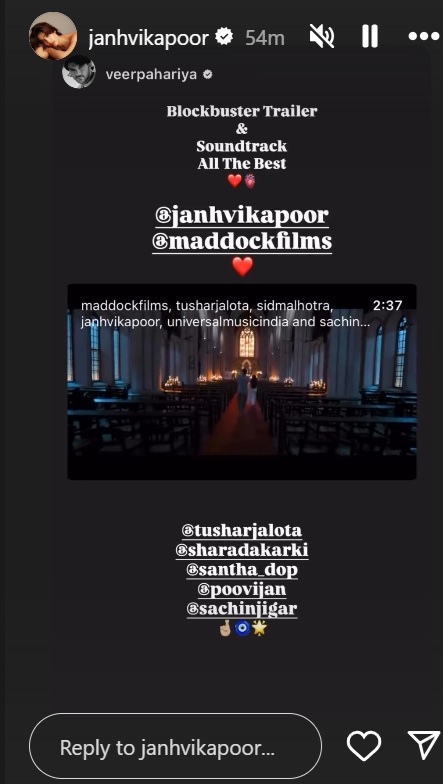
Task: Unmute the story audio
Action: 322,36
